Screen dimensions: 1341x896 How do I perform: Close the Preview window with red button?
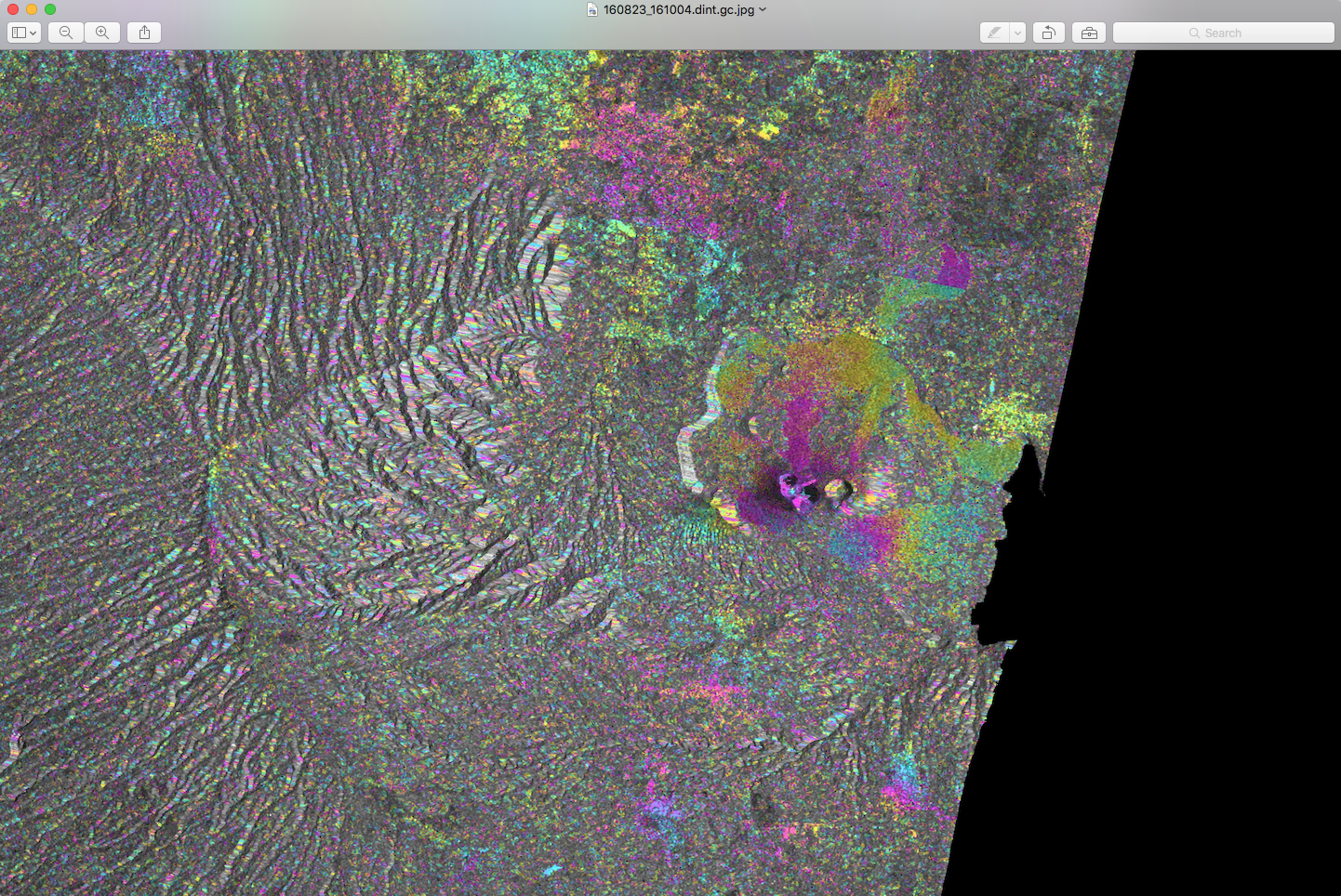tap(13, 9)
